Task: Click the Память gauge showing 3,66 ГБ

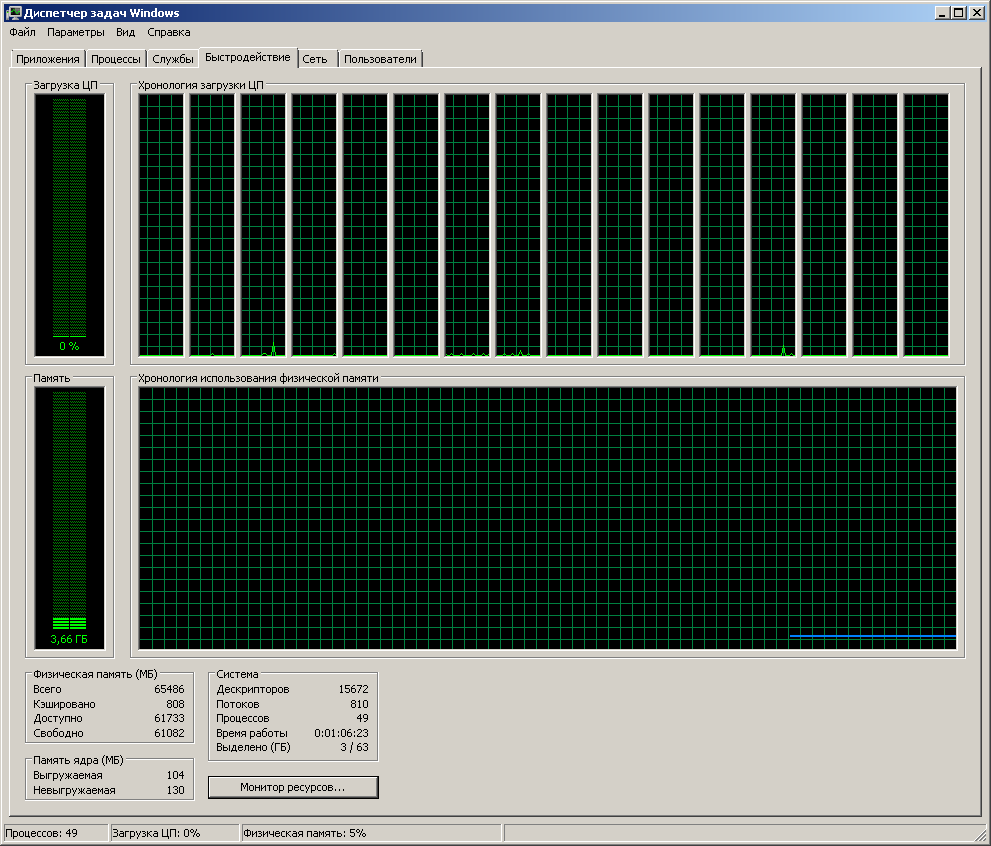Action: click(x=69, y=518)
